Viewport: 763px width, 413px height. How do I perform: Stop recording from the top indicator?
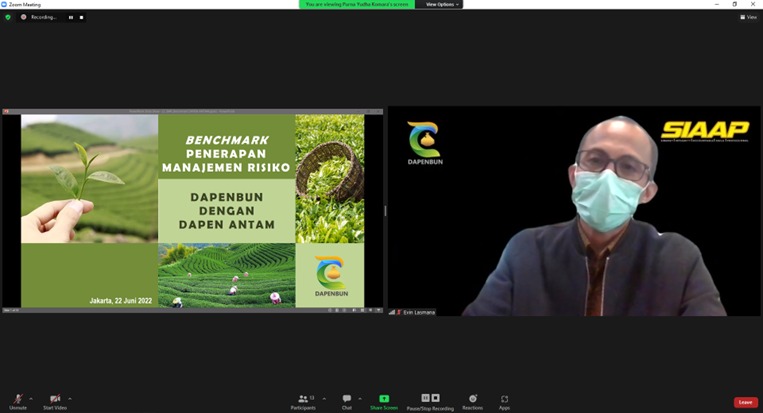coord(81,17)
